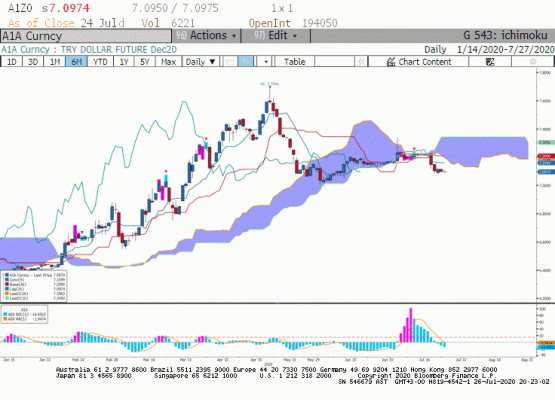Click the Hi: 7.7000 high marker label
The width and height of the screenshot is (555, 400).
[x=270, y=84]
